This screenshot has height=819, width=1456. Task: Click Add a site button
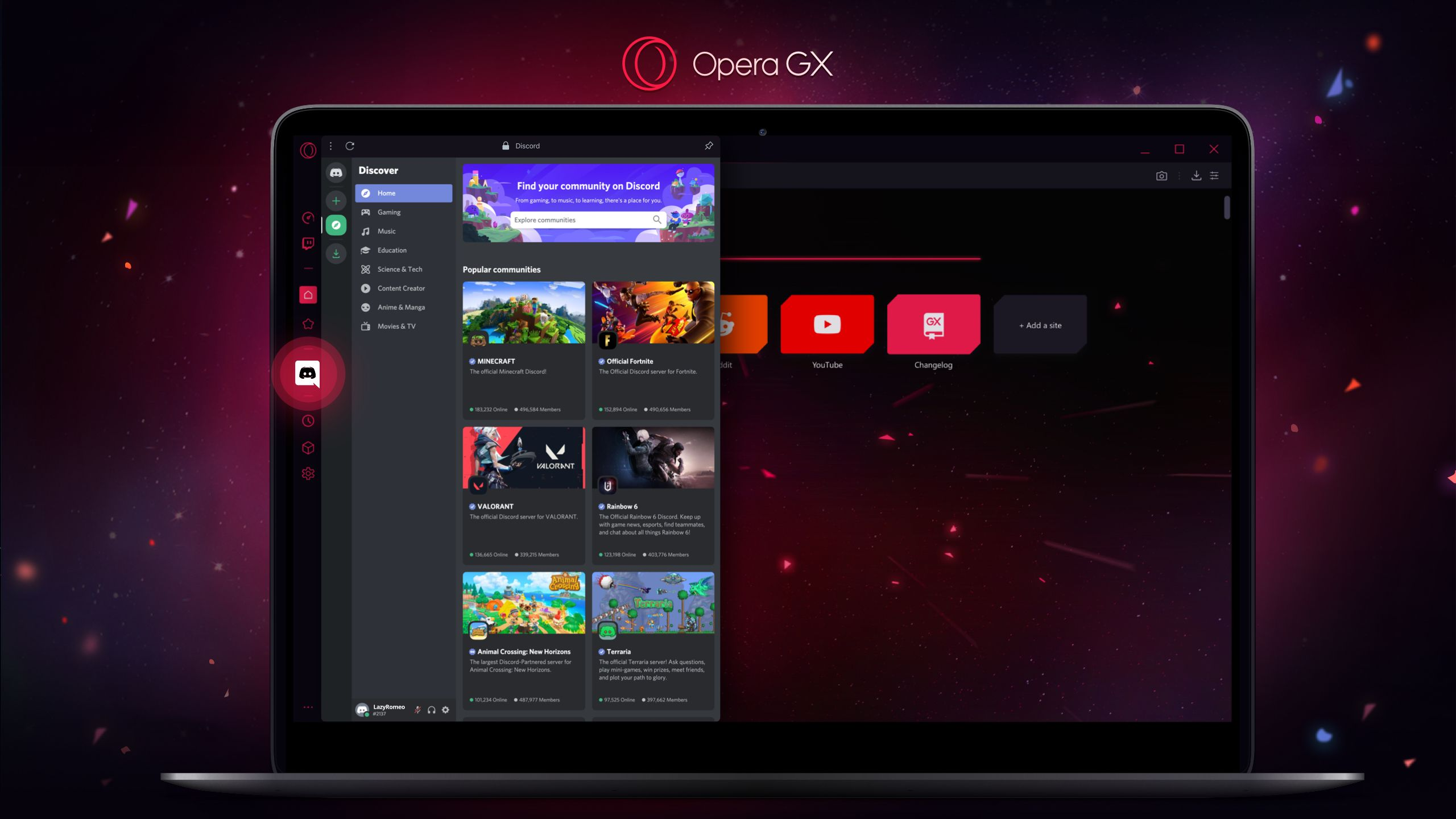pyautogui.click(x=1040, y=324)
